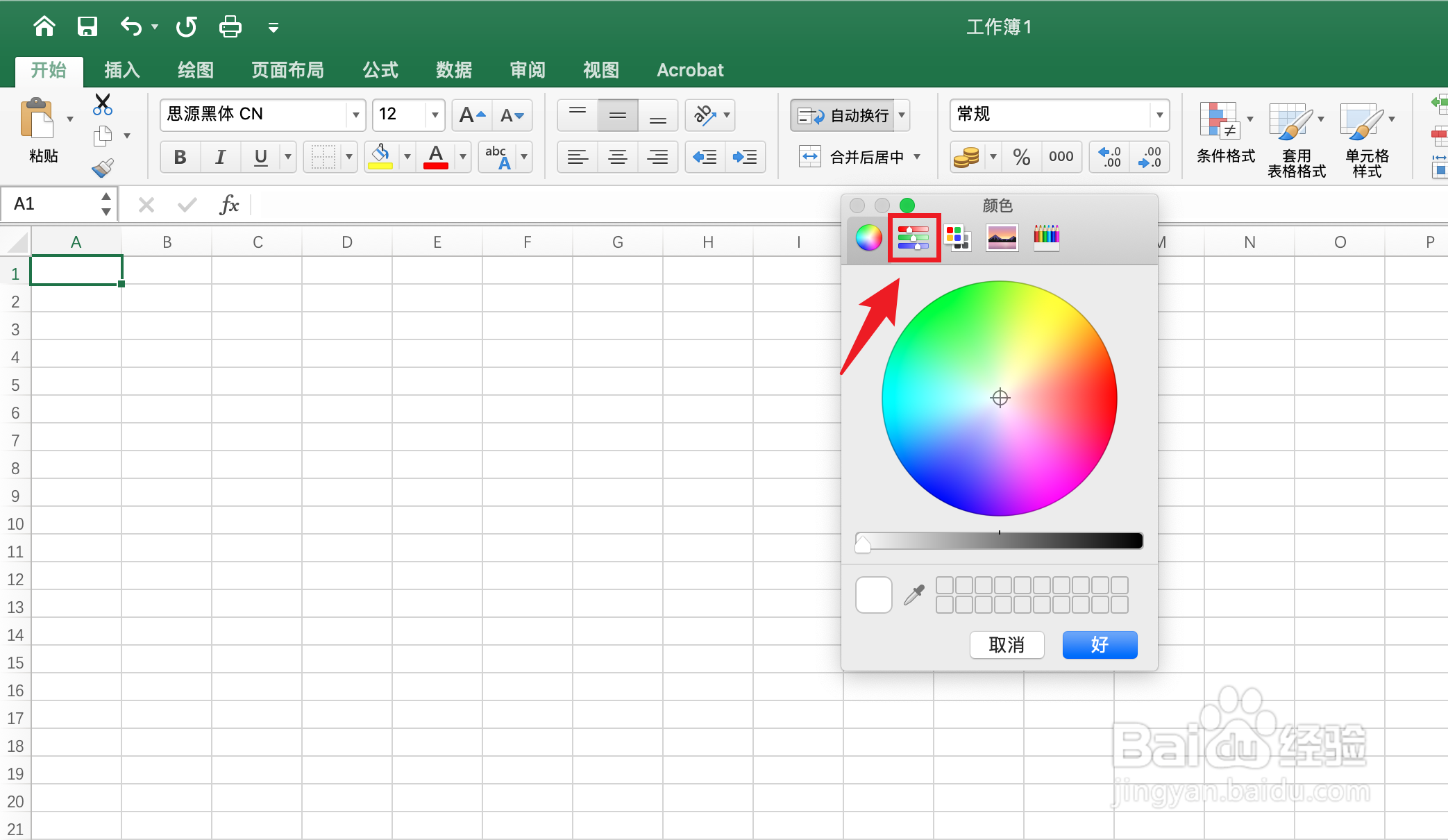Click the 取消 button
Screen dimensions: 1448x840
[1007, 645]
